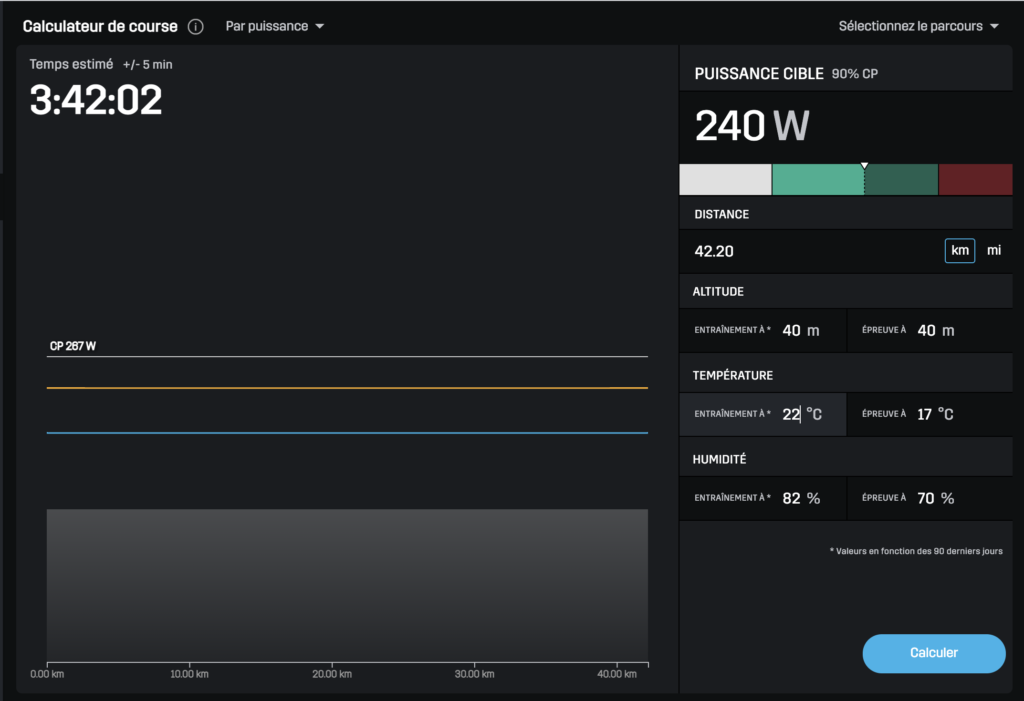Click the blue line in chart
1024x701 pixels.
click(x=347, y=432)
